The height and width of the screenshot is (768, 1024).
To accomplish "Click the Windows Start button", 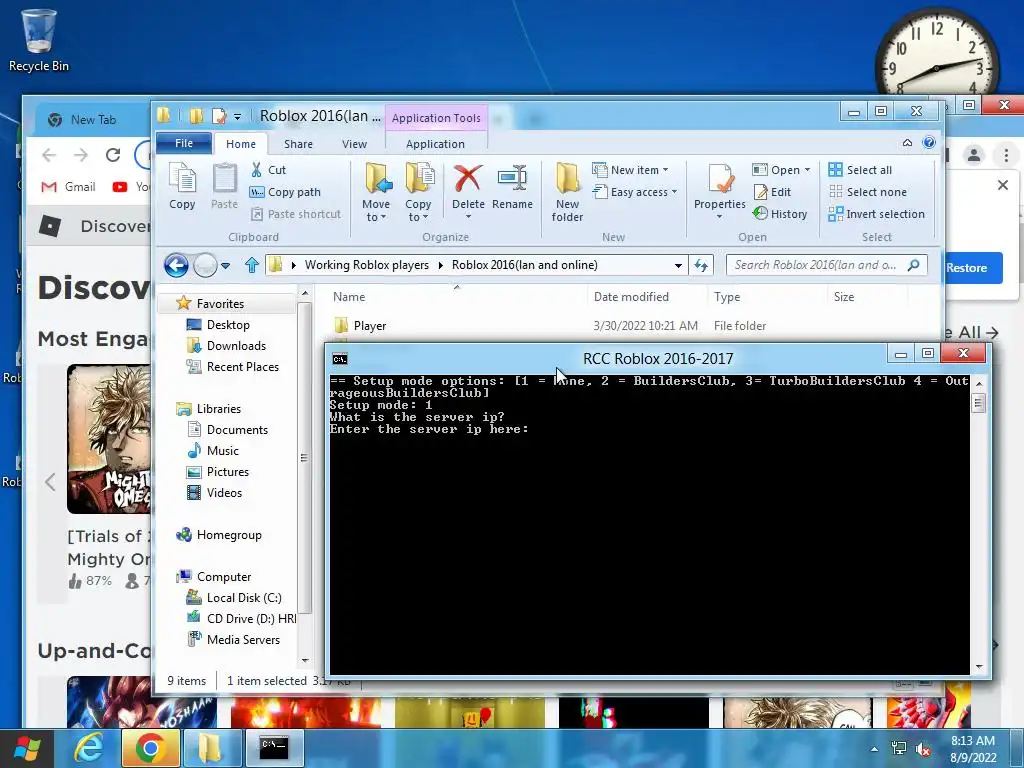I will (x=27, y=748).
